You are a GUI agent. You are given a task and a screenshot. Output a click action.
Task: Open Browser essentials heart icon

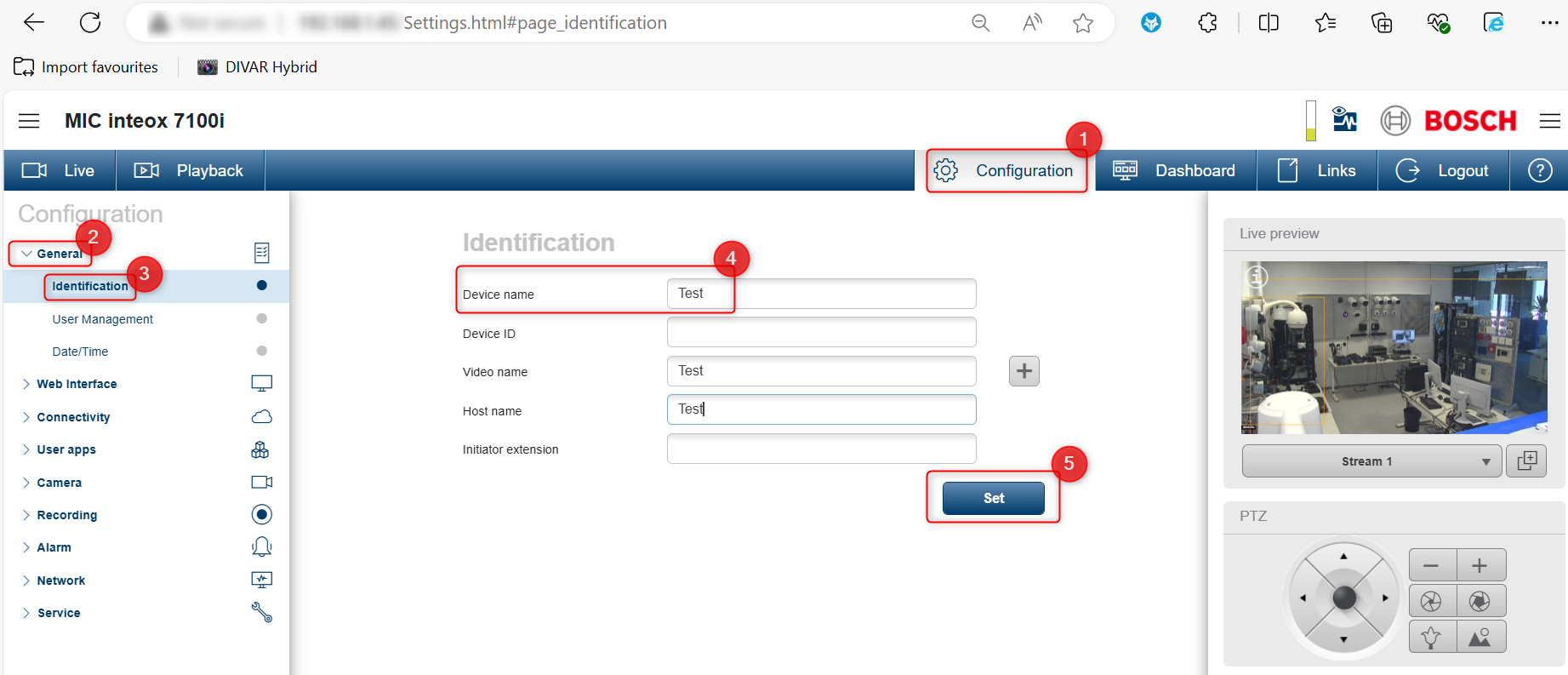point(1438,23)
